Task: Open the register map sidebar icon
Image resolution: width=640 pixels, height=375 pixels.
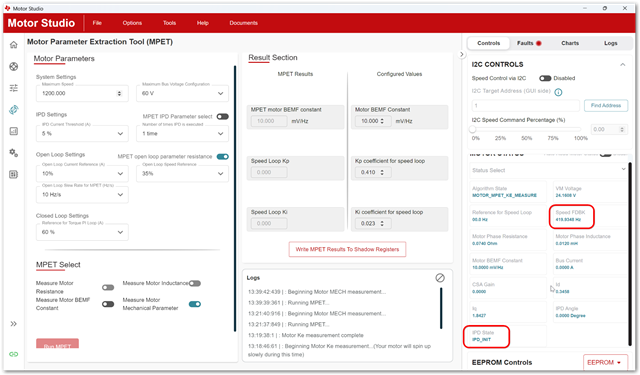Action: [x=13, y=174]
